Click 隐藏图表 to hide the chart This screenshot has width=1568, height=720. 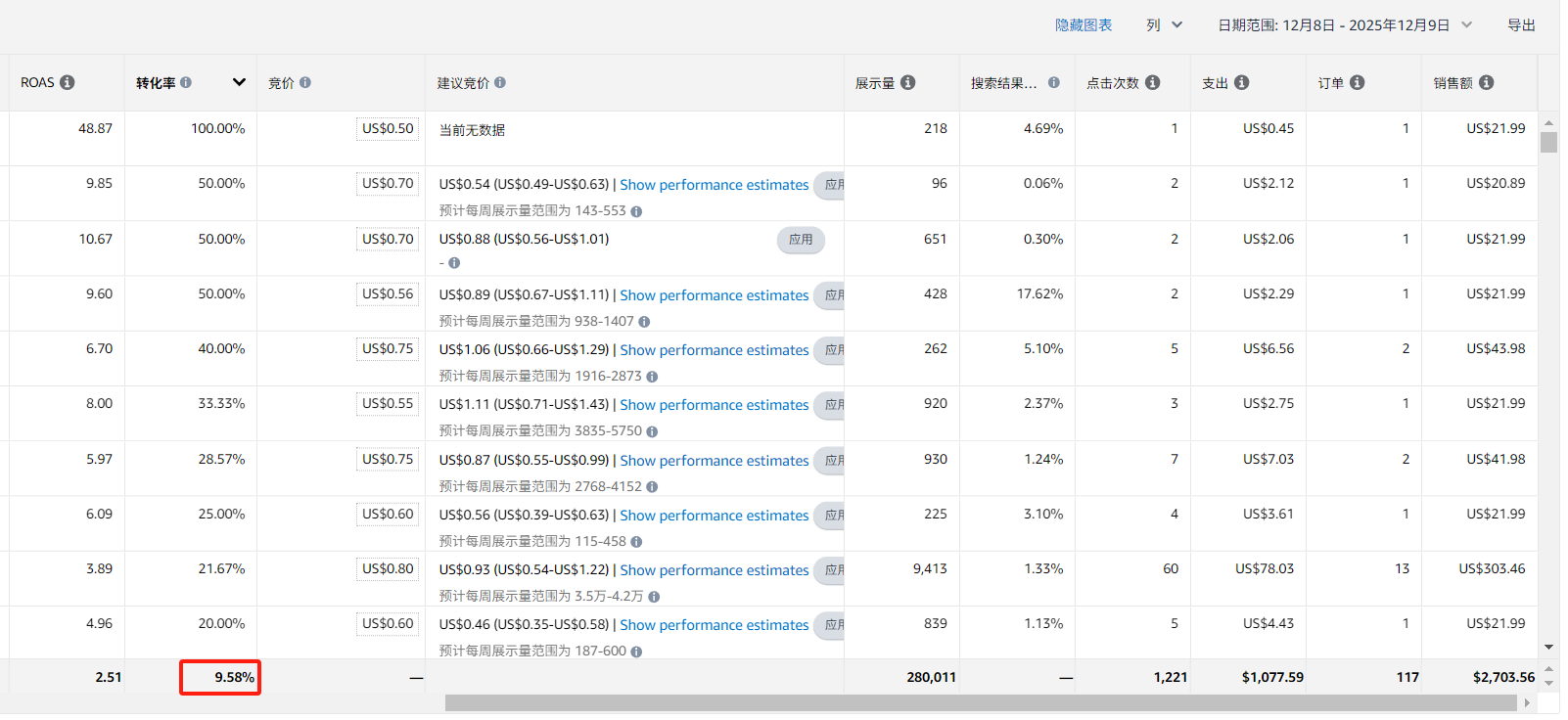click(1083, 25)
